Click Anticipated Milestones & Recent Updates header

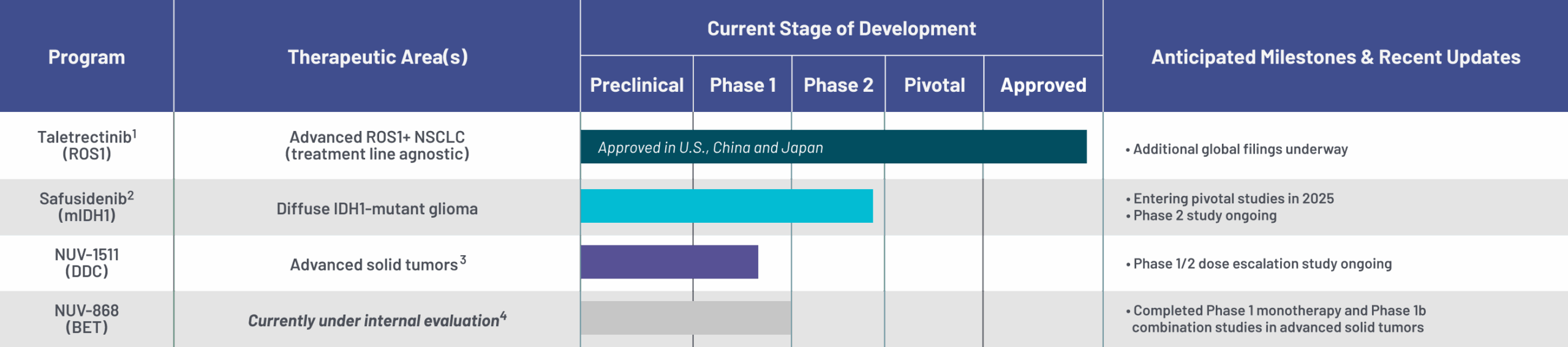1335,57
